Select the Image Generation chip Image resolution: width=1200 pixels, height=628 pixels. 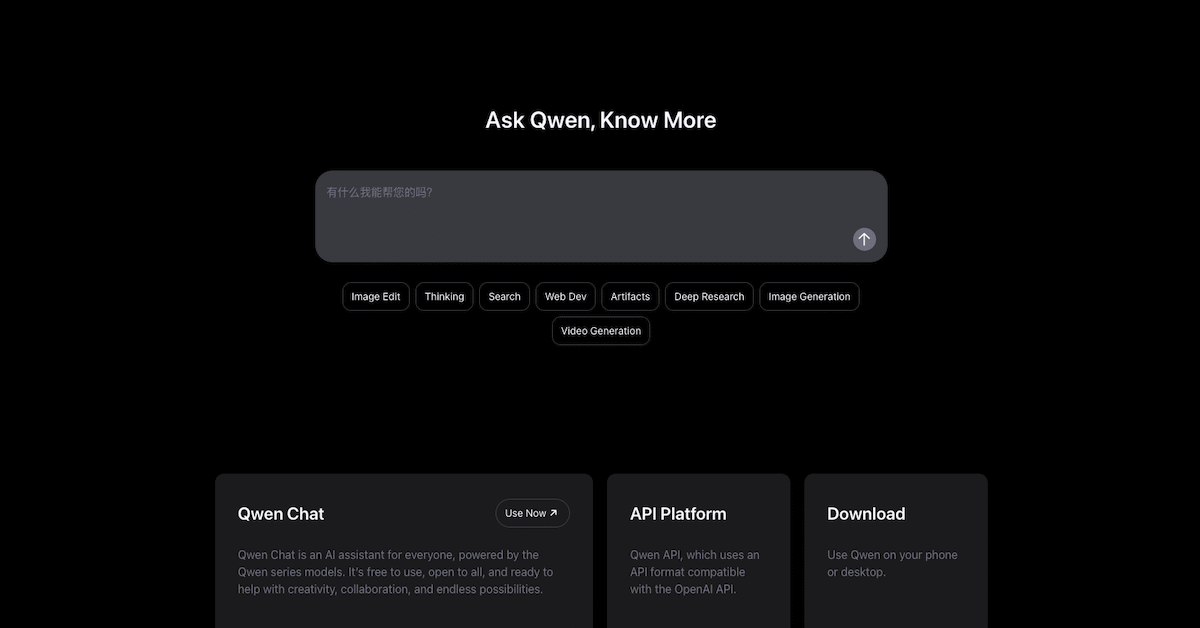coord(809,297)
